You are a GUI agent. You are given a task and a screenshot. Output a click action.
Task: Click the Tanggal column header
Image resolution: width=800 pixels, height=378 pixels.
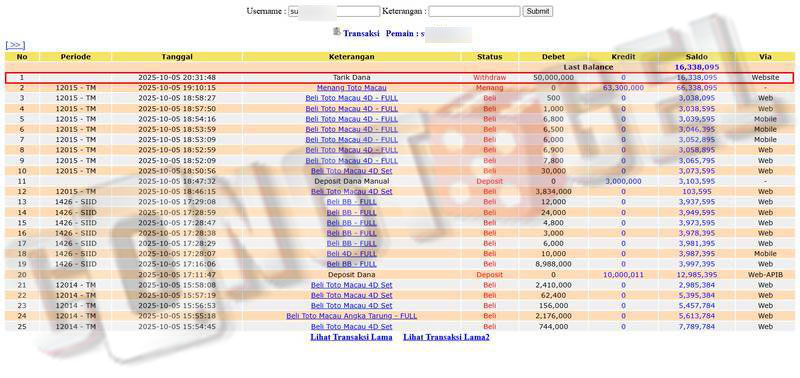tap(177, 57)
